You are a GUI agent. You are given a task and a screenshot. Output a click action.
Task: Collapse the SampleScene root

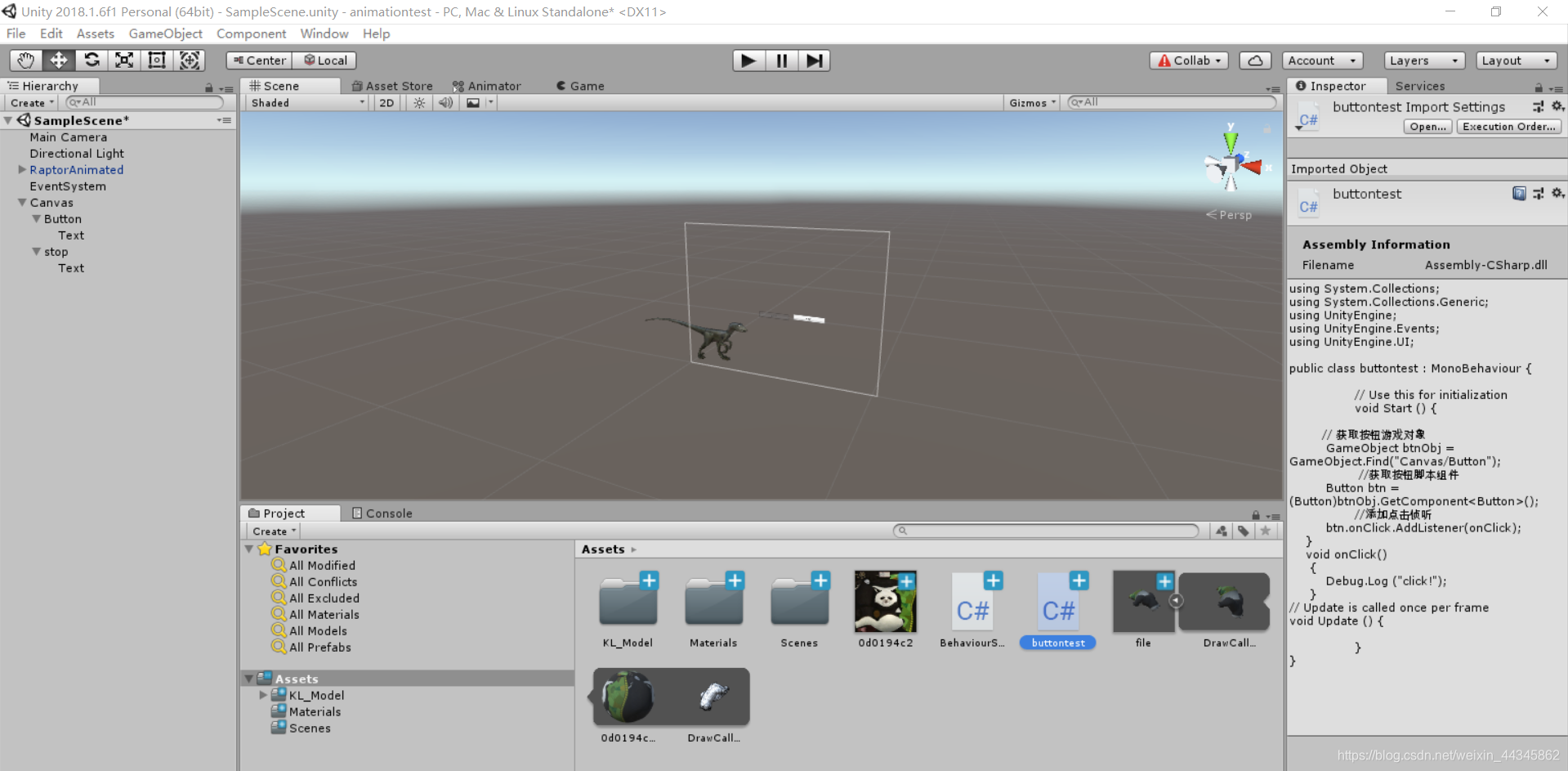(x=8, y=120)
